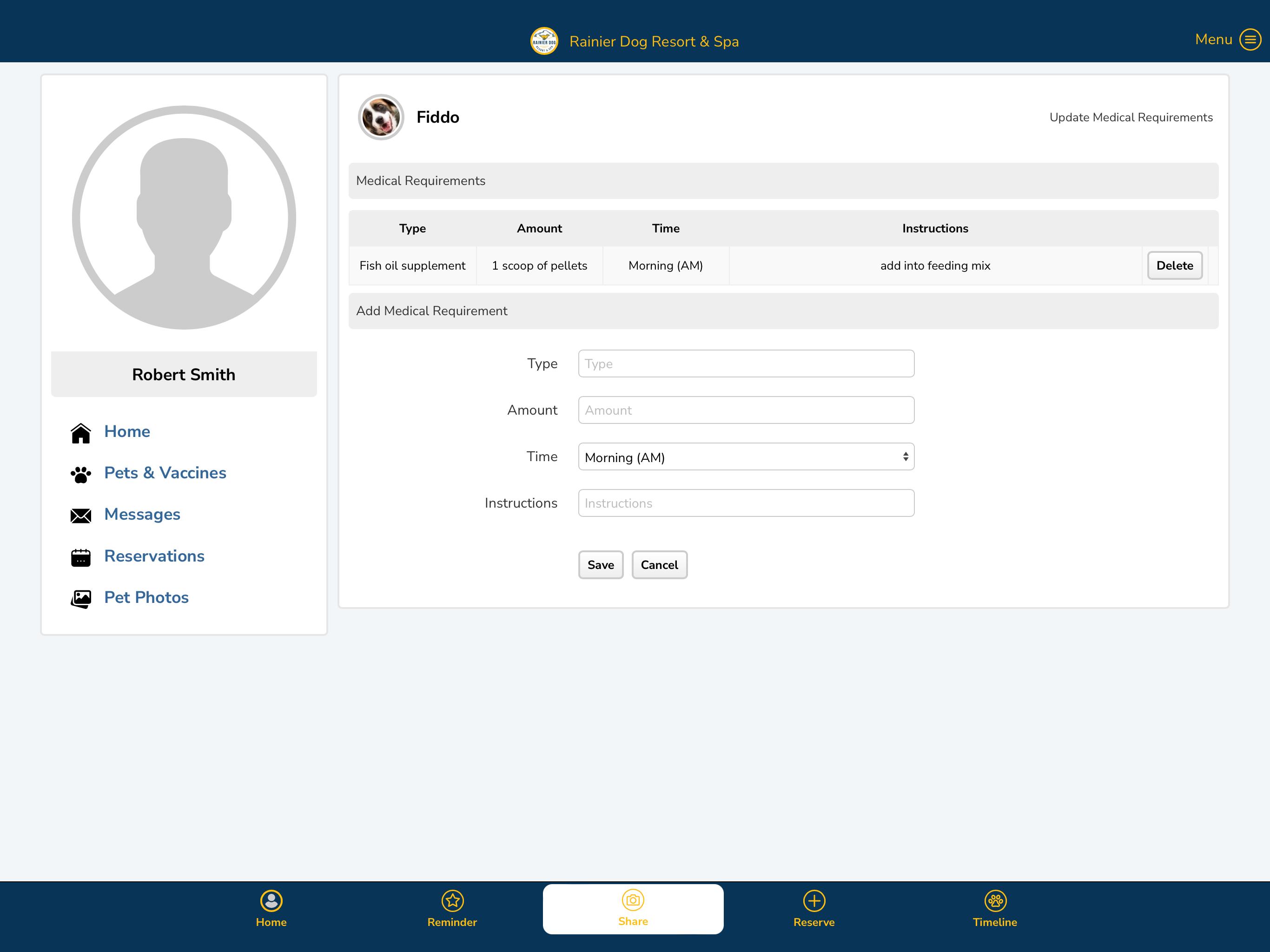Image resolution: width=1270 pixels, height=952 pixels.
Task: Tap the Timeline paw icon
Action: pyautogui.click(x=995, y=900)
